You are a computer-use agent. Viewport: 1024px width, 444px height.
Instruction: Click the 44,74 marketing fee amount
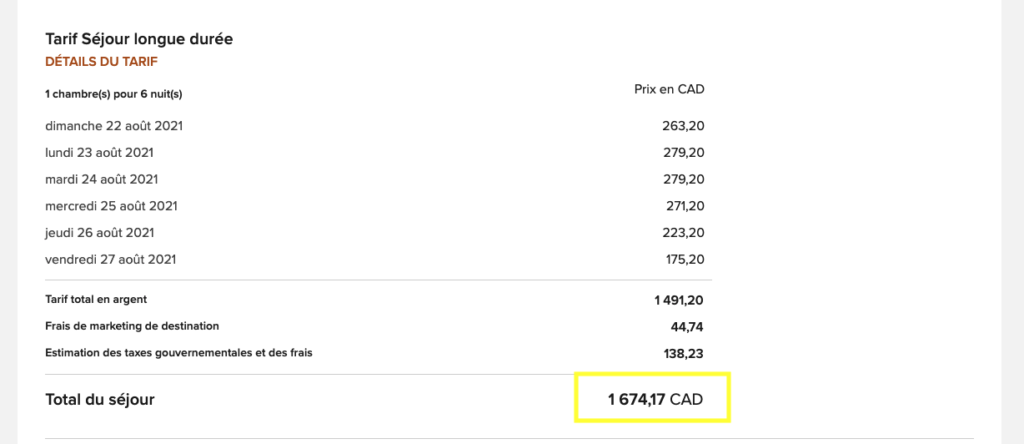pyautogui.click(x=687, y=326)
